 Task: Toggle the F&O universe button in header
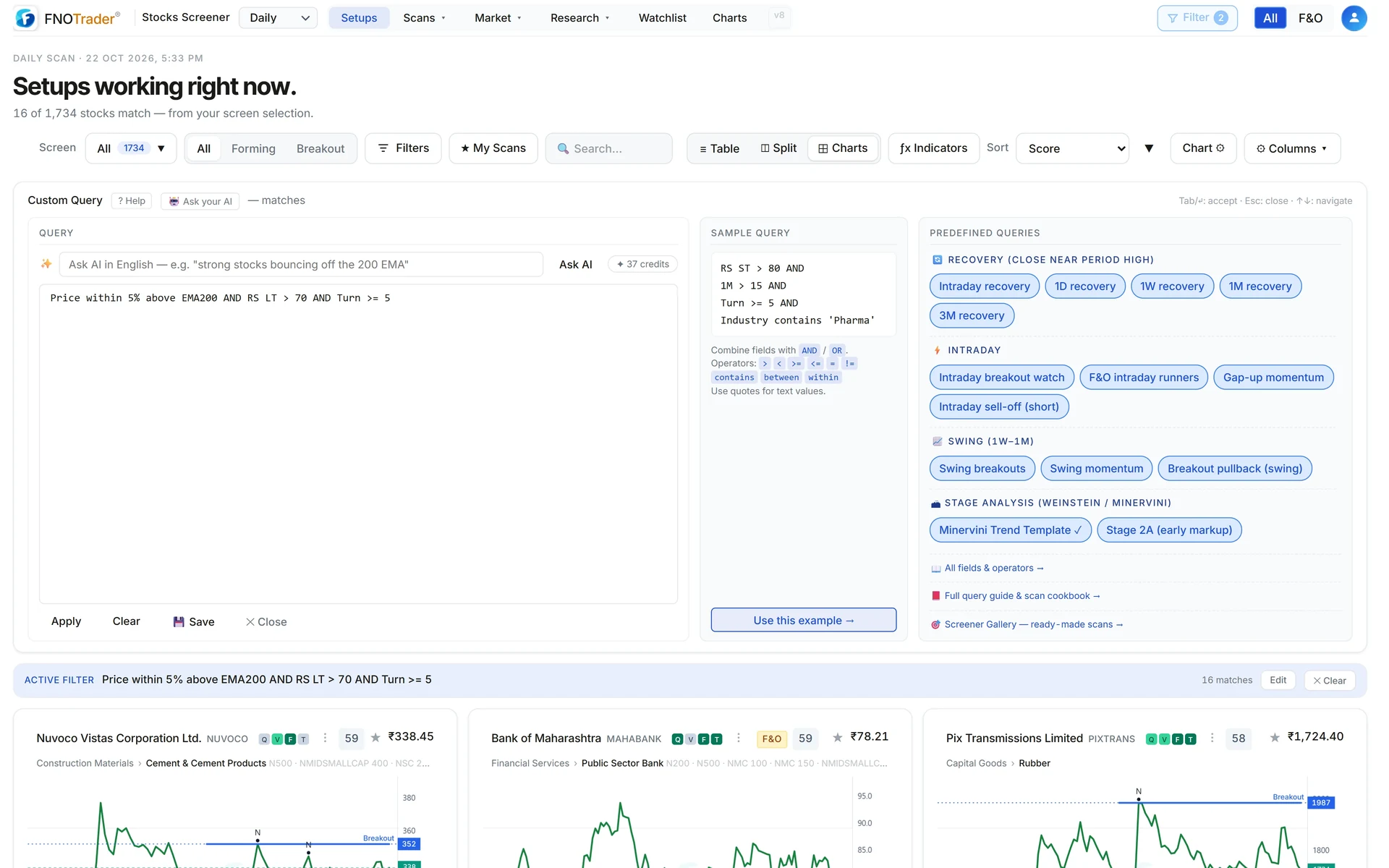click(1310, 18)
